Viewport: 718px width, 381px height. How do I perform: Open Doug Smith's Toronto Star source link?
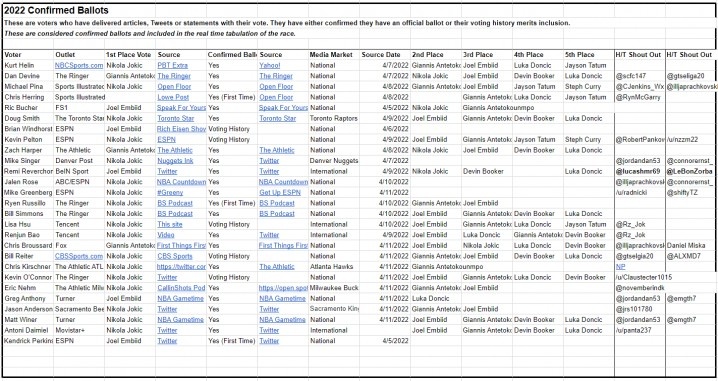tap(176, 118)
